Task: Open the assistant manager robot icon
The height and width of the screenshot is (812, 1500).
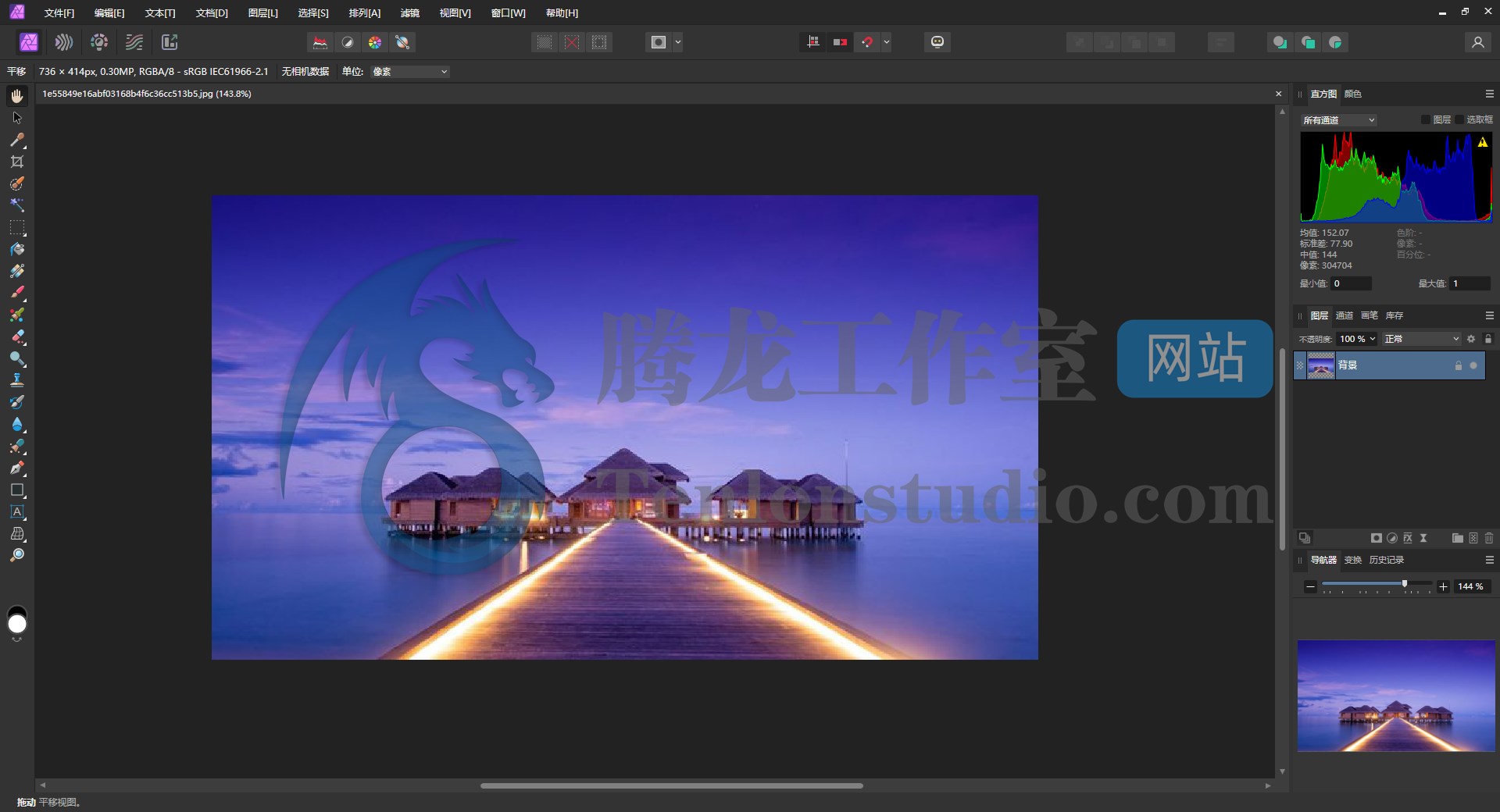Action: pos(937,42)
